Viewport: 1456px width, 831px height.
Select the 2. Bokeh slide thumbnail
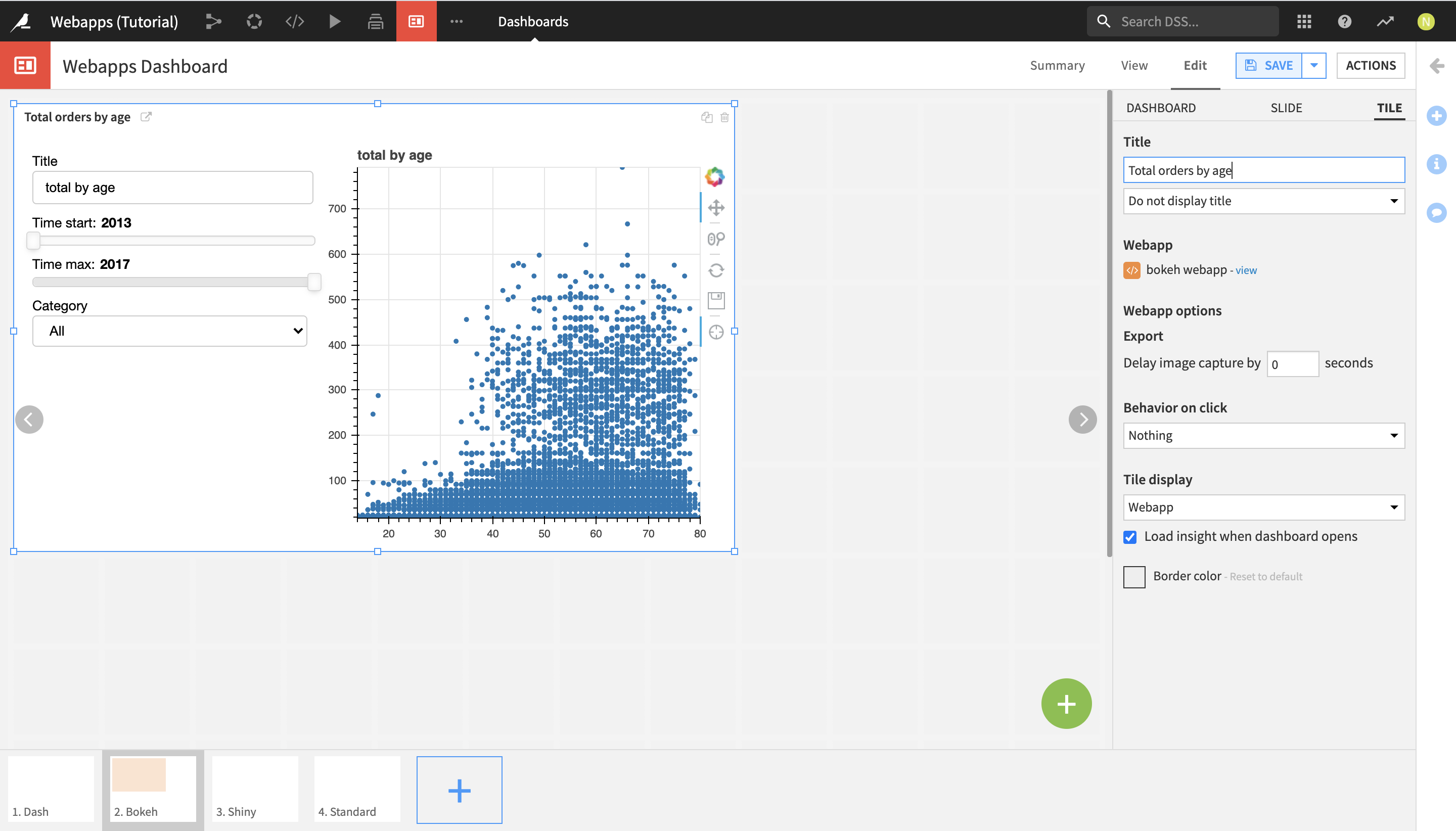153,789
